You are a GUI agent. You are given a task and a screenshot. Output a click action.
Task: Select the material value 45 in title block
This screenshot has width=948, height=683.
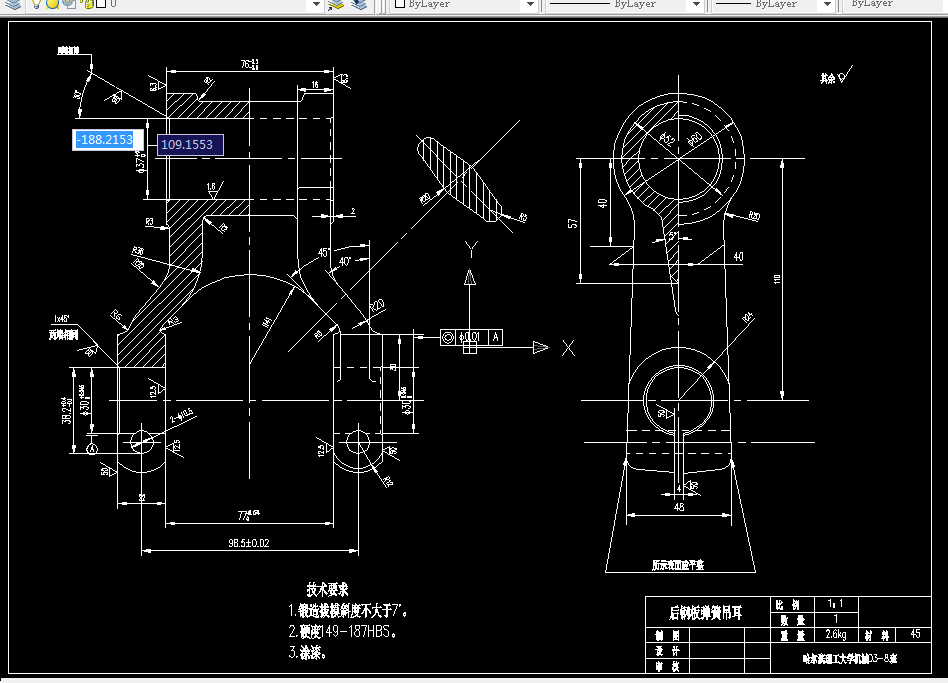915,634
